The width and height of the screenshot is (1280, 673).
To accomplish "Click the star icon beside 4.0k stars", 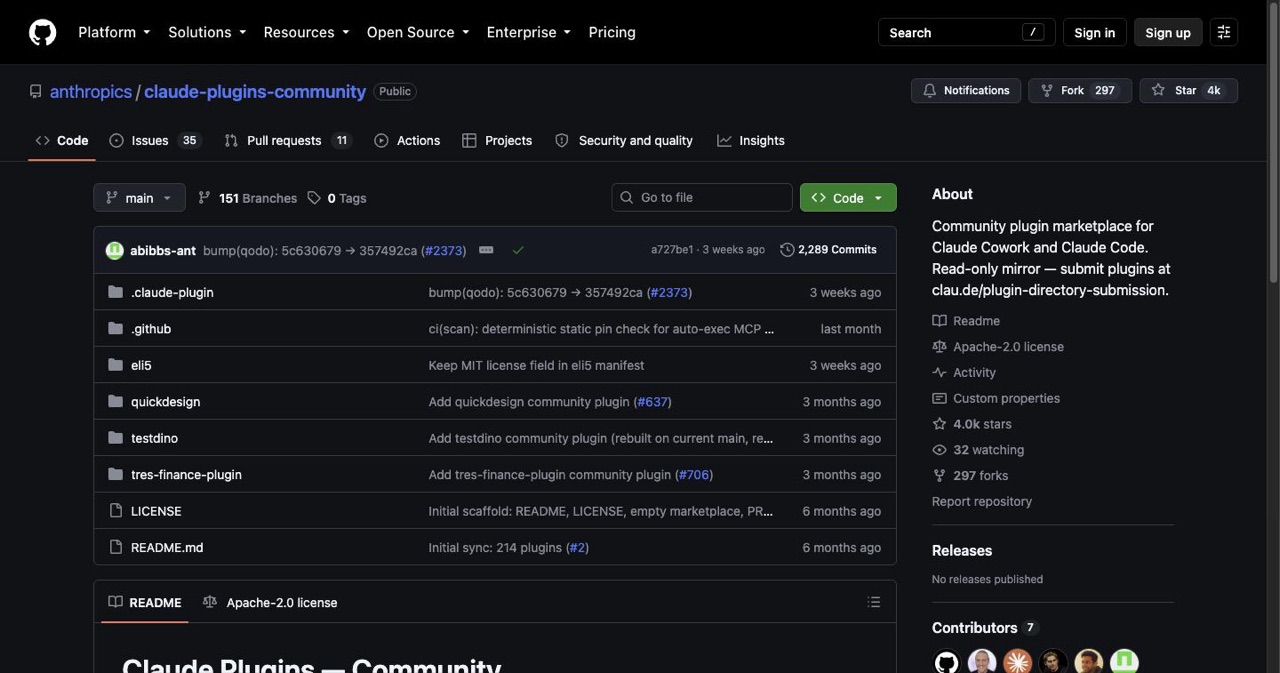I will 939,424.
